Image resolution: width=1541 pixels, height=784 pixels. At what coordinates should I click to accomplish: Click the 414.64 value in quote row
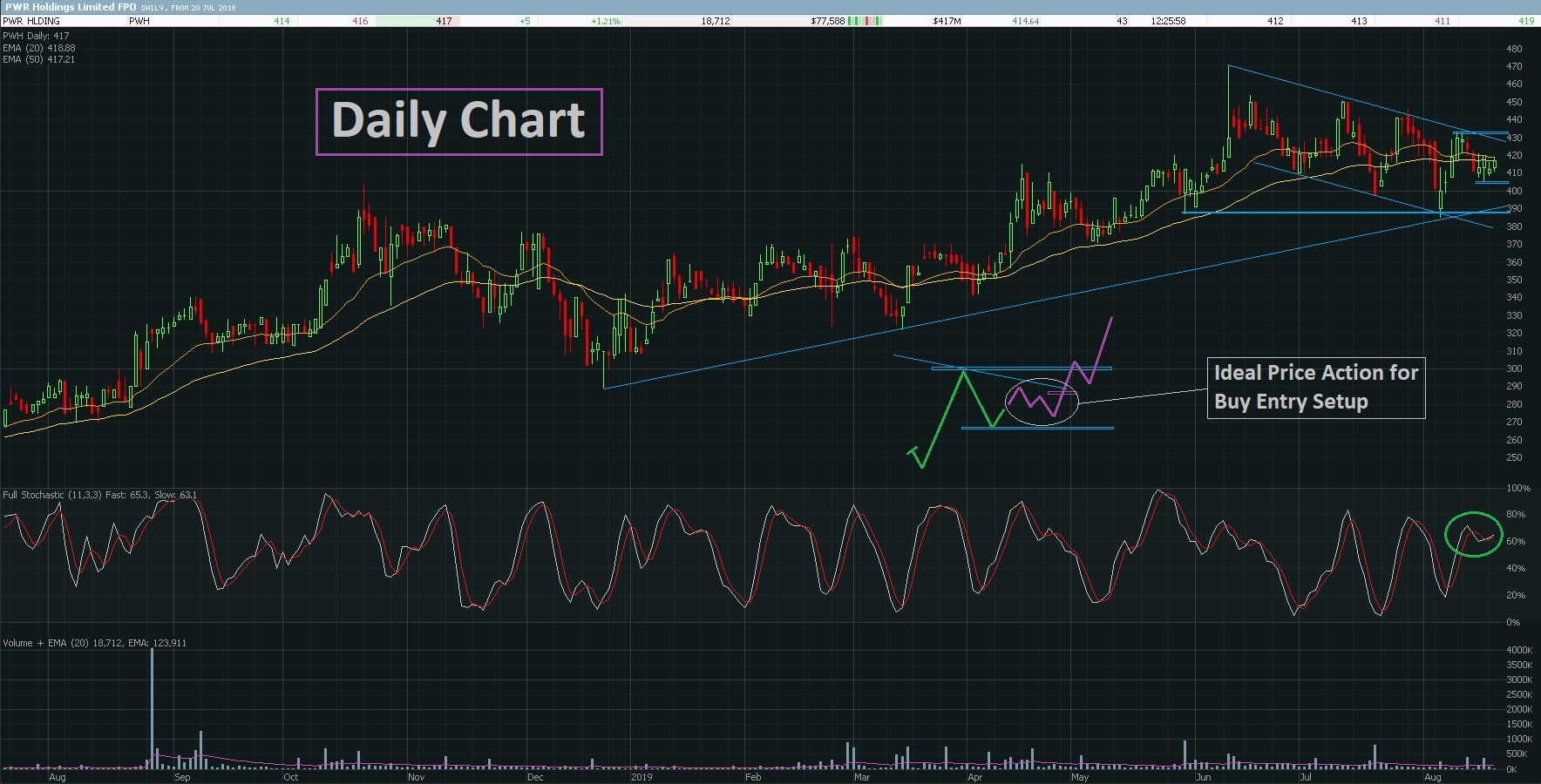(x=1026, y=21)
